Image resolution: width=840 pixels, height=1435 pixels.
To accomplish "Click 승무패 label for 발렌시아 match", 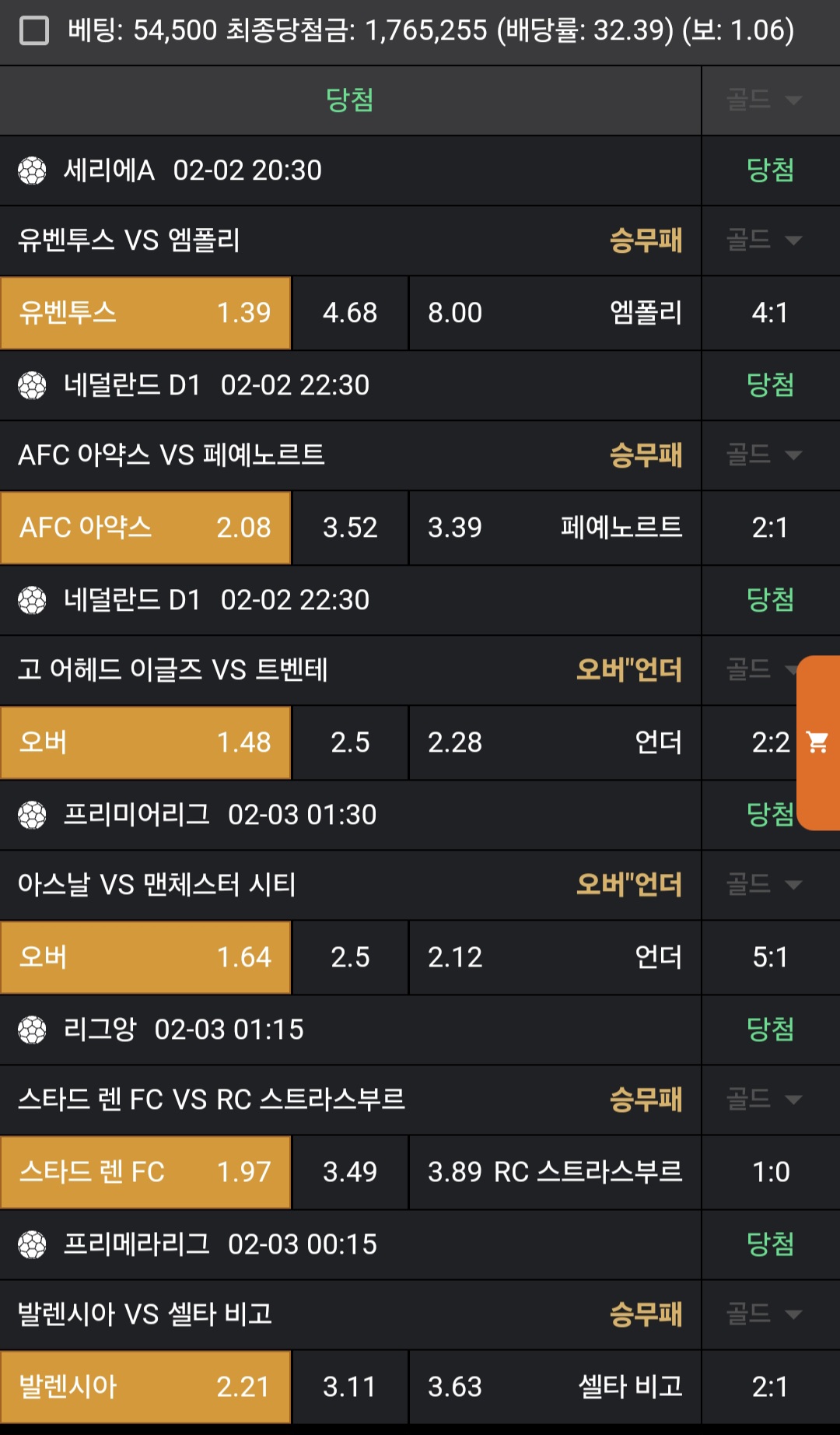I will pos(646,1314).
